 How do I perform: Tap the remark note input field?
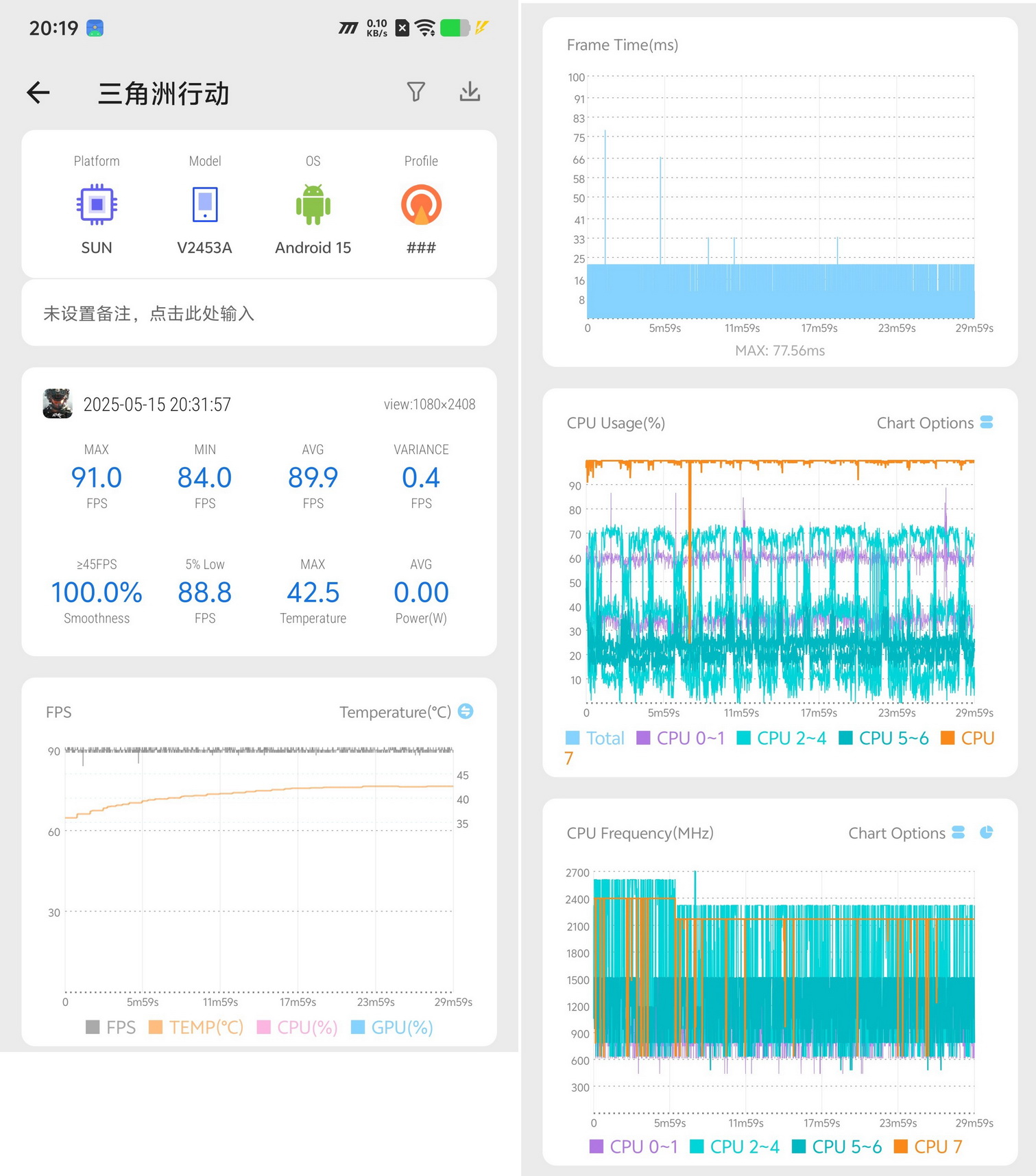(259, 313)
